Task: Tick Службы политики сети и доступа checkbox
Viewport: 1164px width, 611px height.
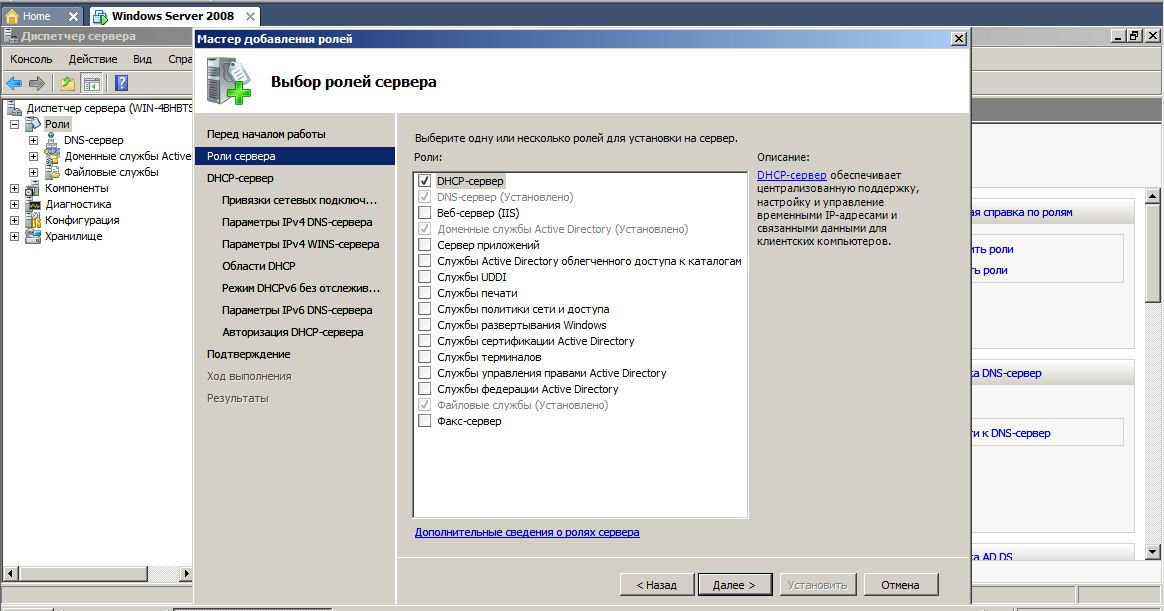Action: [x=425, y=308]
